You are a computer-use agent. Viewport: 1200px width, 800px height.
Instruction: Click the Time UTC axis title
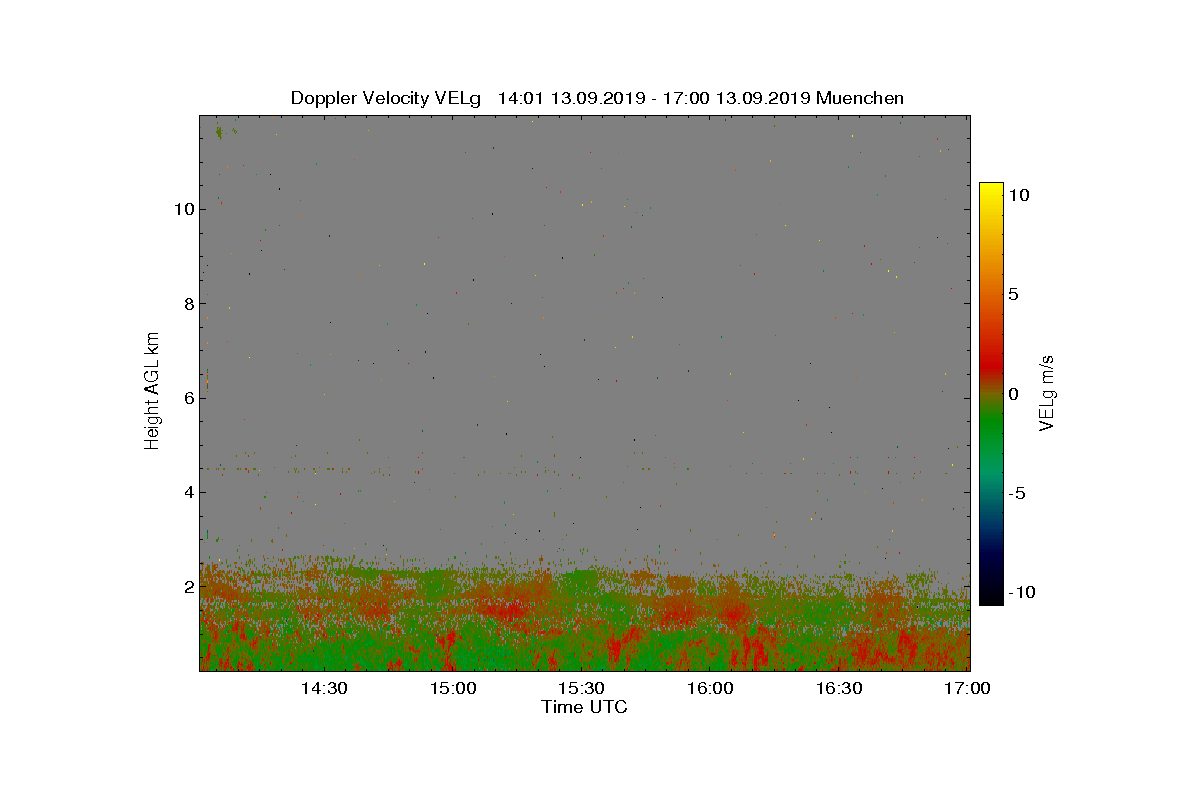(x=585, y=707)
